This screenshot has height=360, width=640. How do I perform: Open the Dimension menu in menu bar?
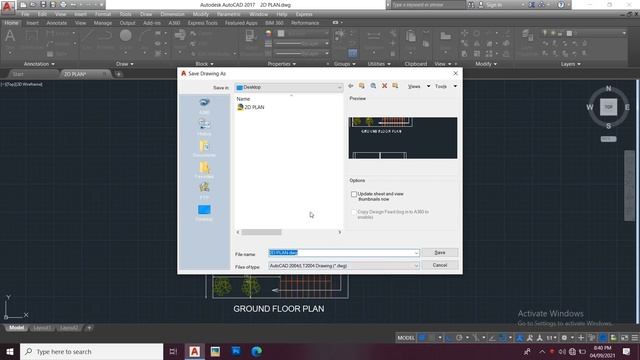(x=172, y=14)
